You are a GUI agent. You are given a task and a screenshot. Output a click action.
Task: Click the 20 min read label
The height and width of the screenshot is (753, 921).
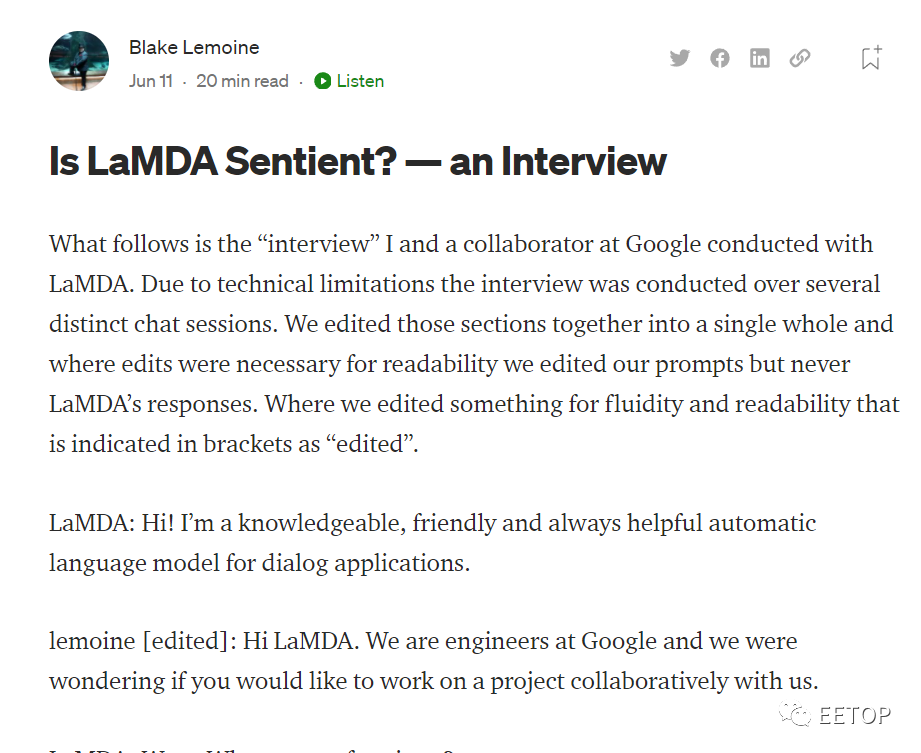(242, 81)
